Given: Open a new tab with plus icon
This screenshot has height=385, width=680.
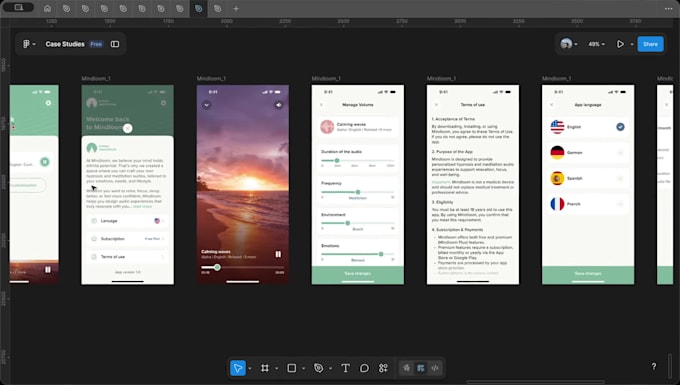Looking at the screenshot, I should coord(236,8).
